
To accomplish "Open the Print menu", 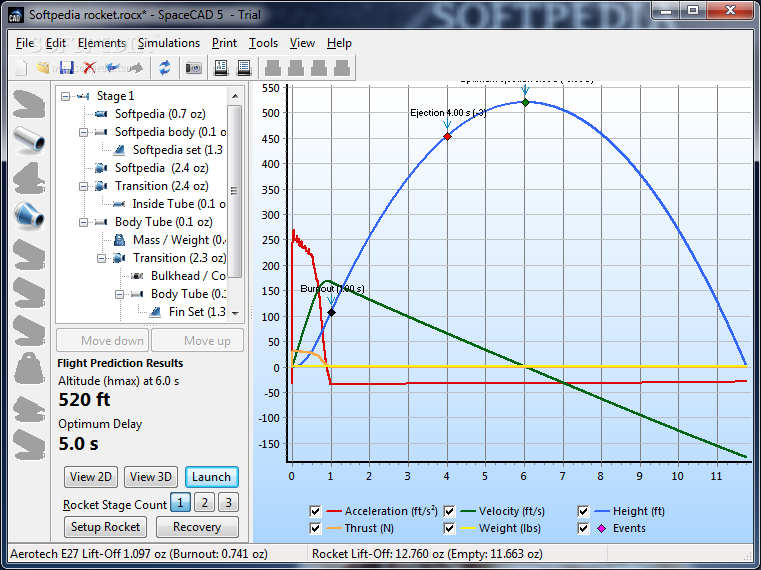I will [x=224, y=43].
